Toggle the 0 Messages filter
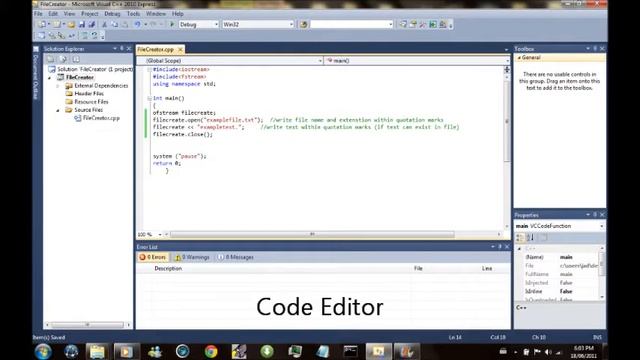 pyautogui.click(x=236, y=257)
